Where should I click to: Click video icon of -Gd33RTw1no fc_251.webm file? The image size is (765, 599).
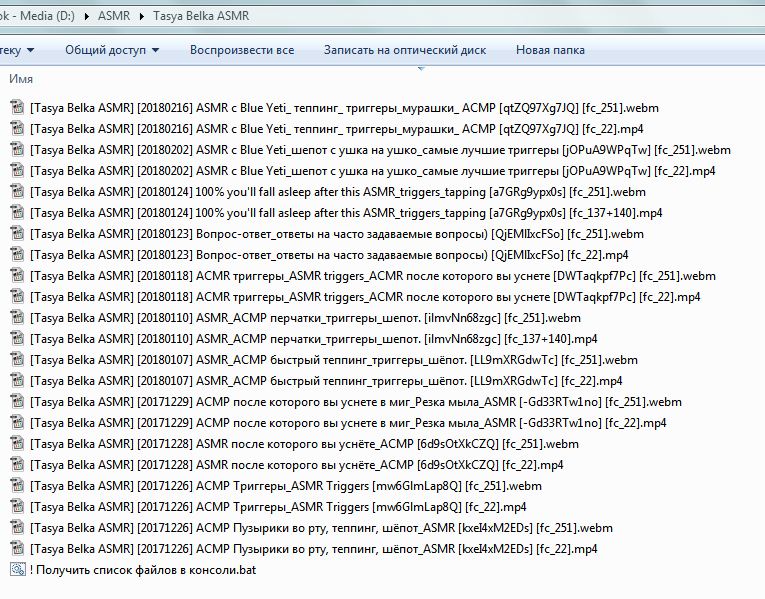pos(18,401)
